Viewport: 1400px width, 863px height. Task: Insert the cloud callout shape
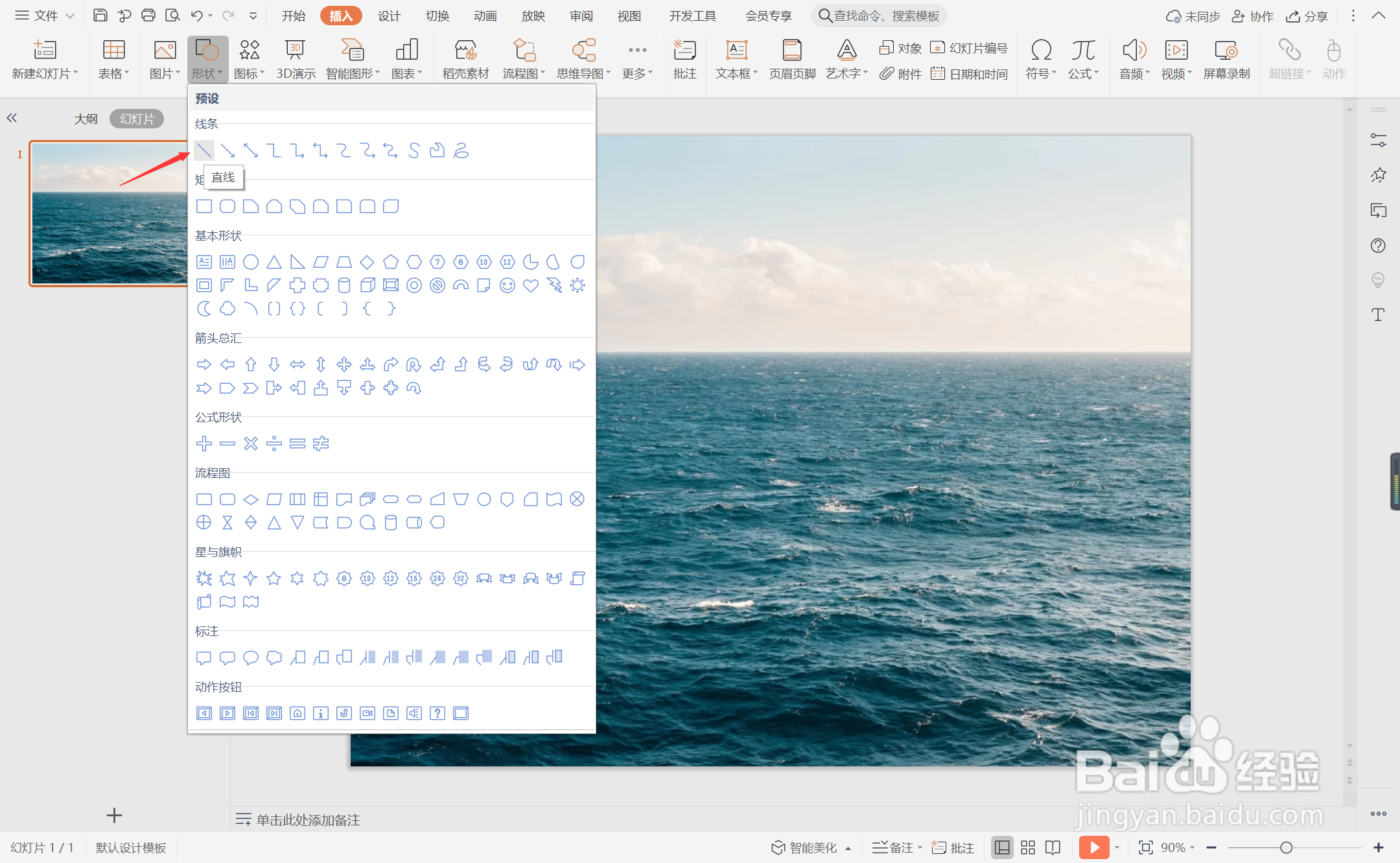[x=274, y=657]
